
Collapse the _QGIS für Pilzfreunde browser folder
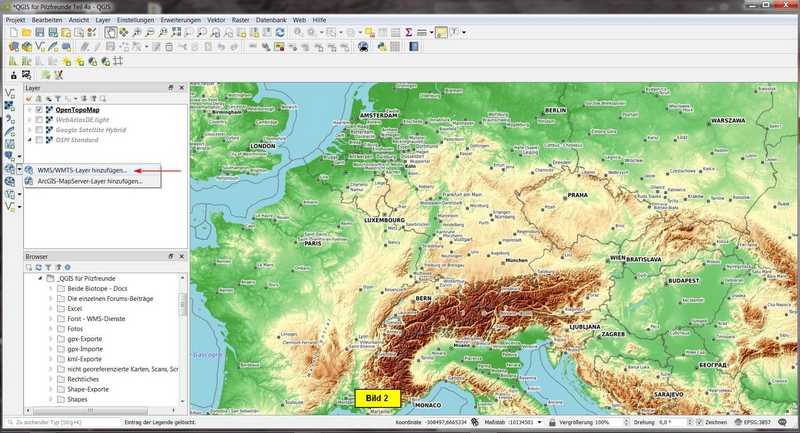coord(40,278)
